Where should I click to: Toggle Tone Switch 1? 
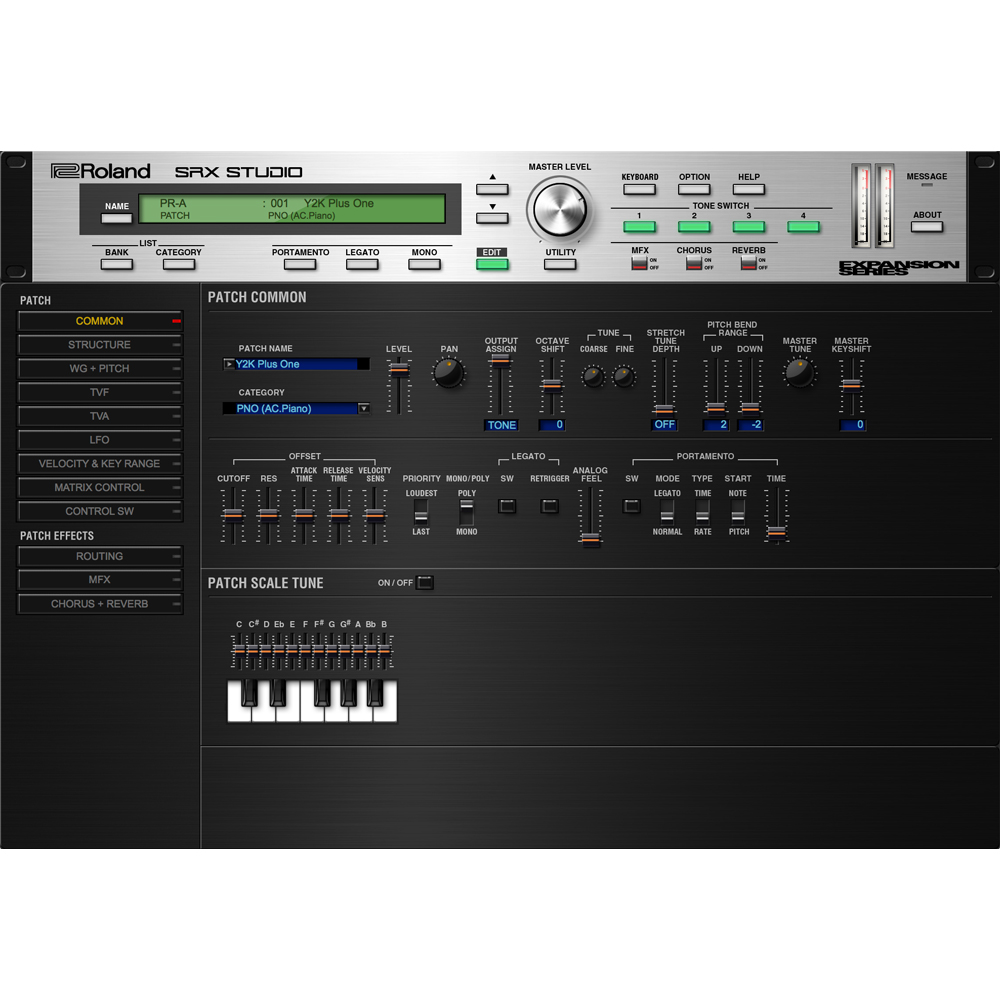640,226
